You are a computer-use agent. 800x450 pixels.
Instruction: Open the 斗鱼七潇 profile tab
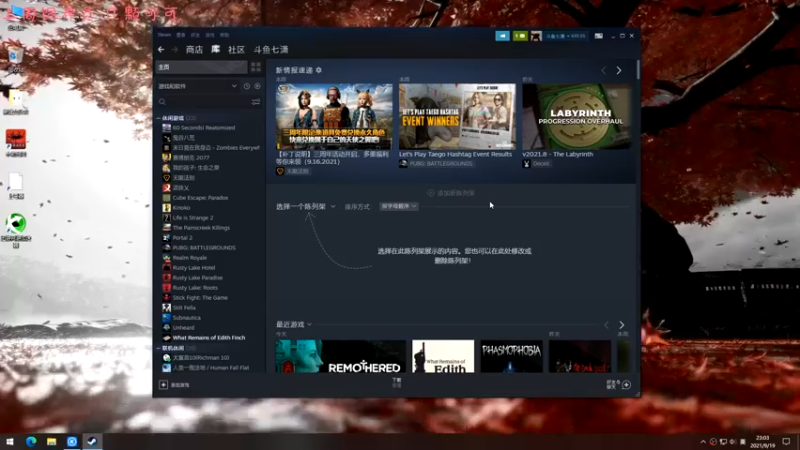coord(271,49)
